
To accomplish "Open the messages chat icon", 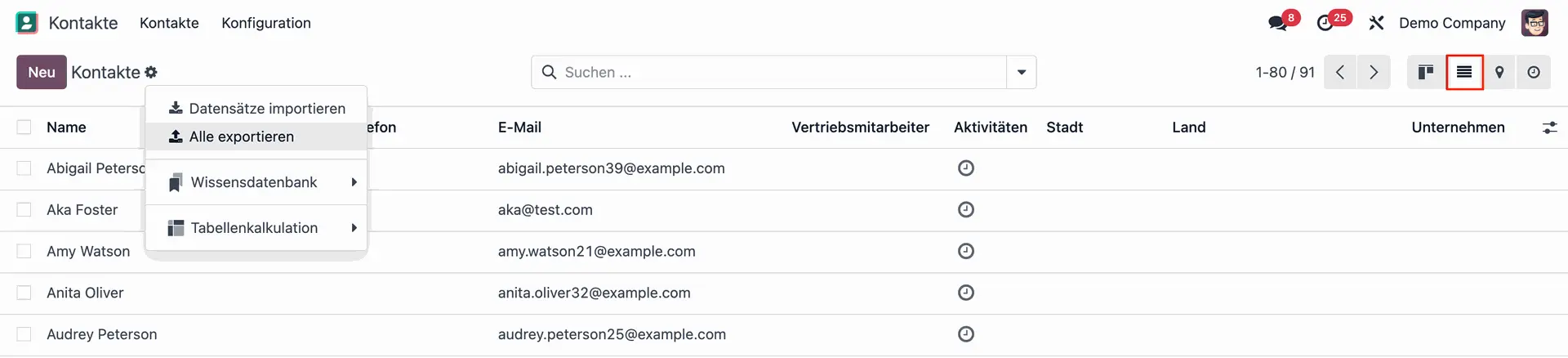I will 1277,23.
